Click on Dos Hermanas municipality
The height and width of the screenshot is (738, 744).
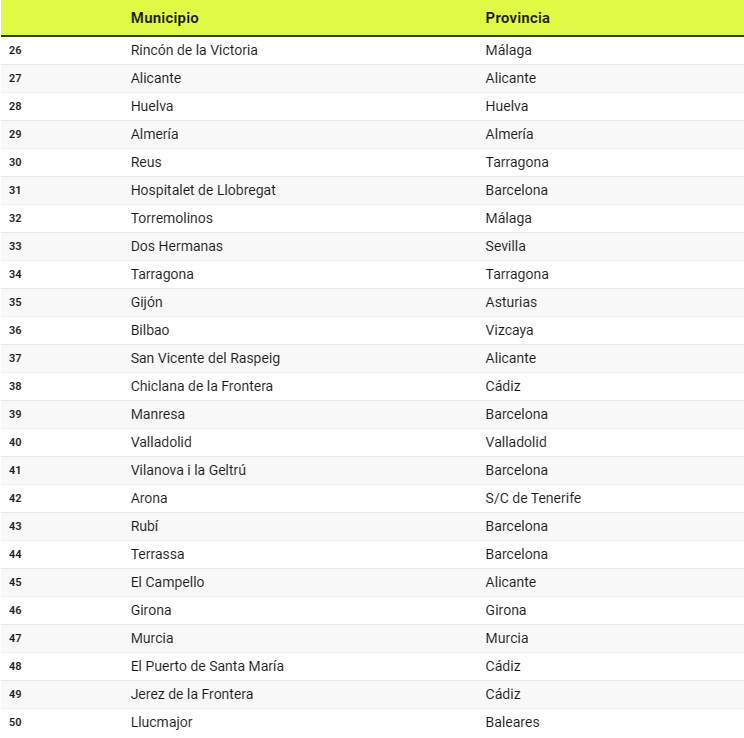point(177,246)
